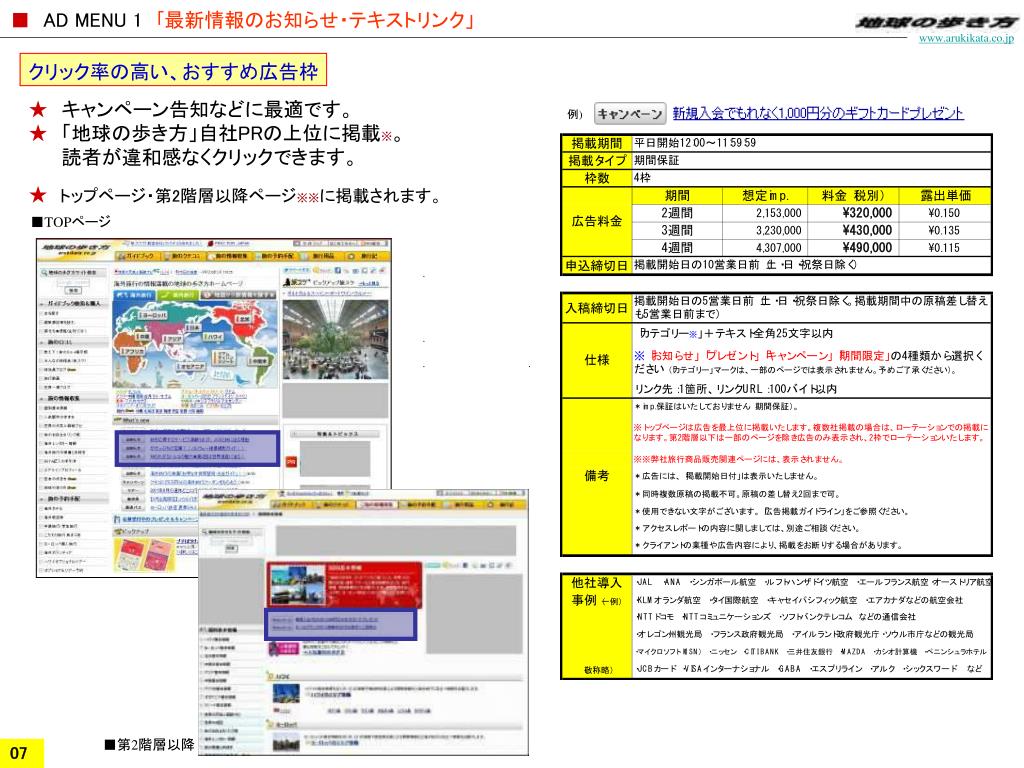Screen dimensions: 1024x768
Task: Select the 他社導入事例 header cell
Action: [597, 626]
